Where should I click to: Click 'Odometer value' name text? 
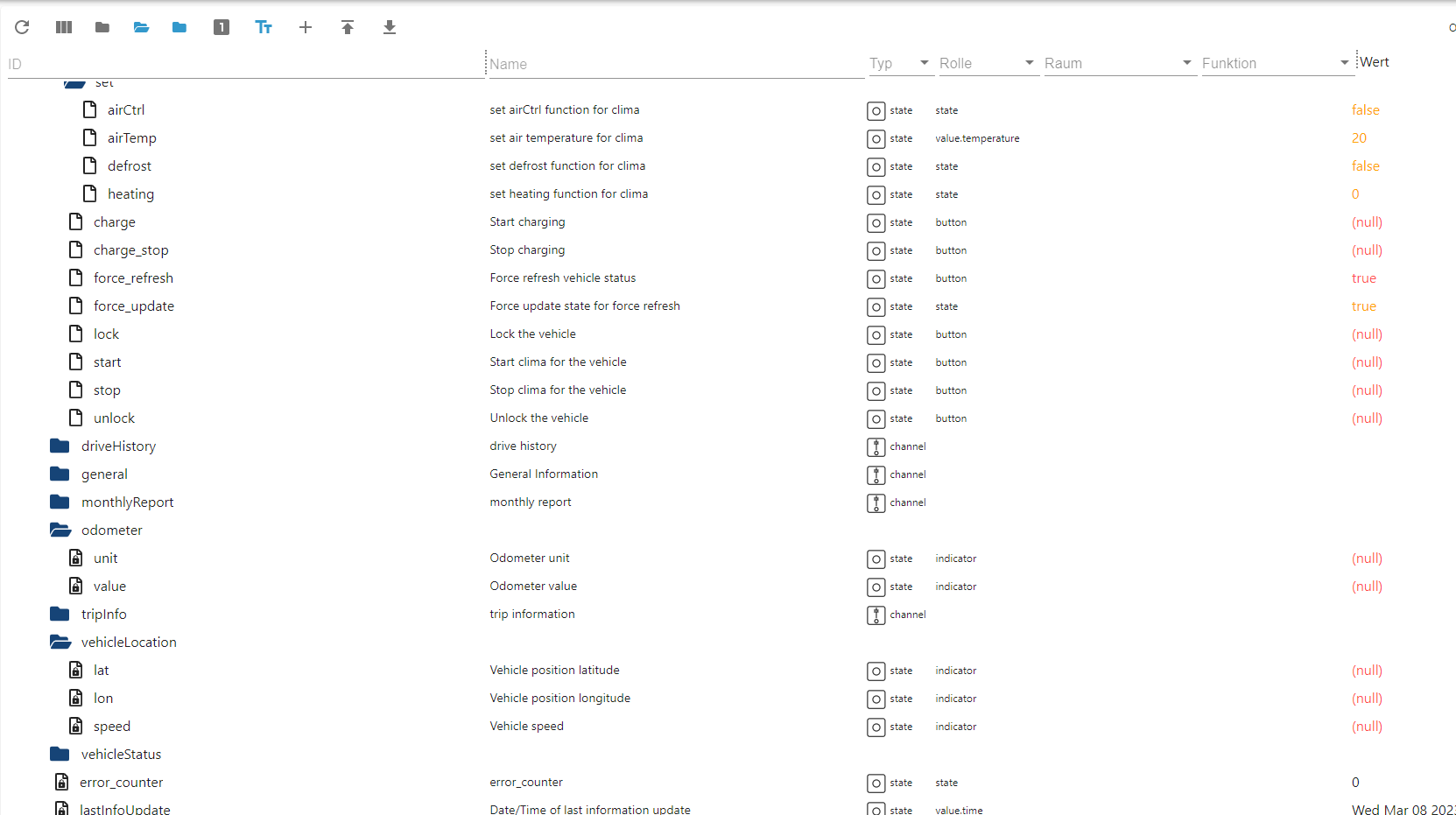point(533,586)
